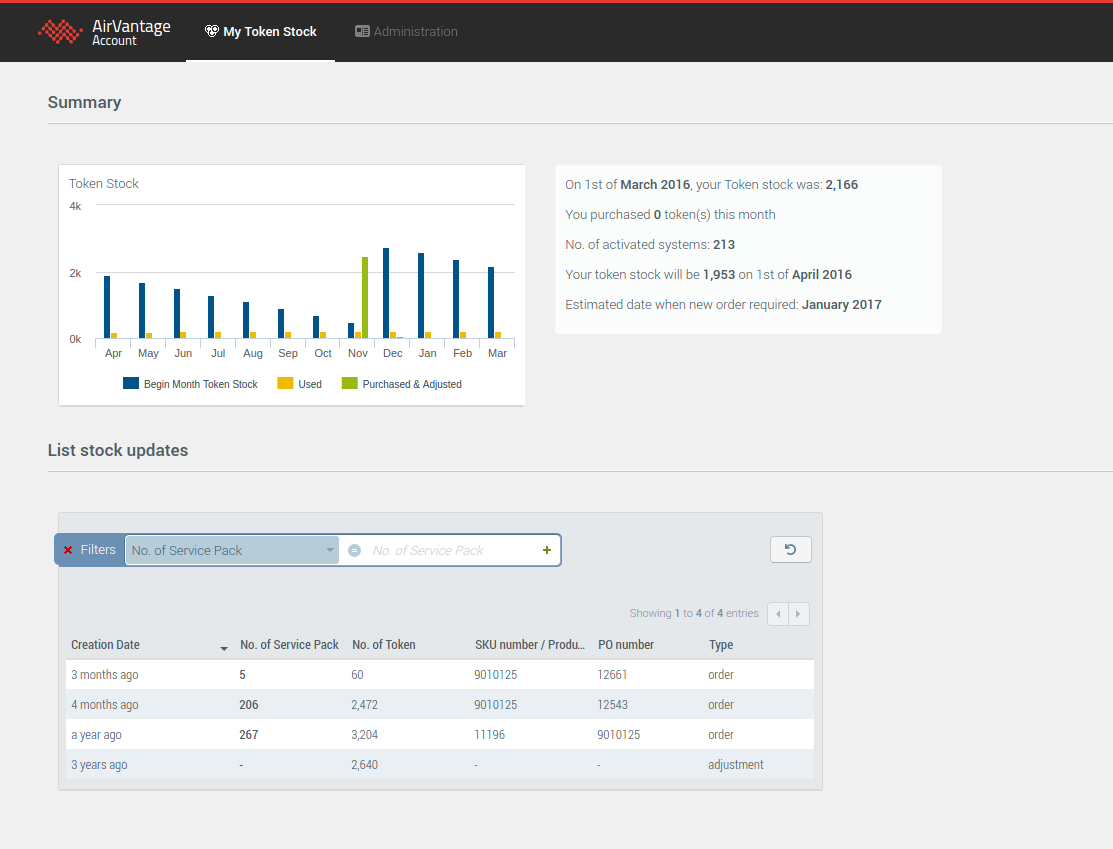1113x849 pixels.
Task: Go to previous page of entries
Action: point(778,614)
